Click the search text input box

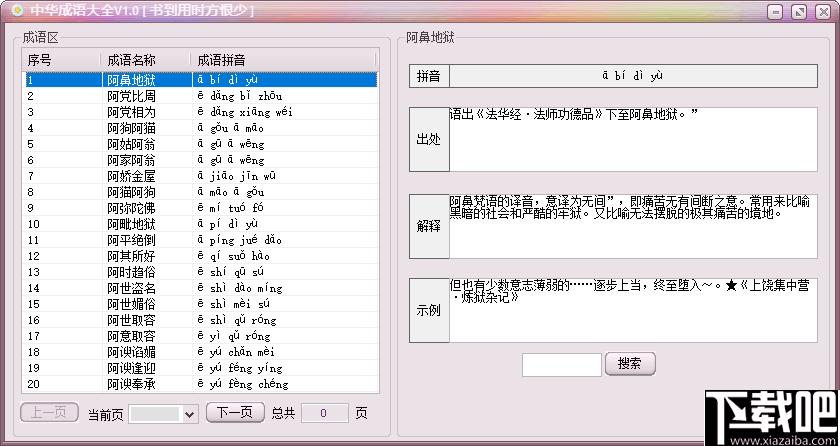(x=561, y=364)
